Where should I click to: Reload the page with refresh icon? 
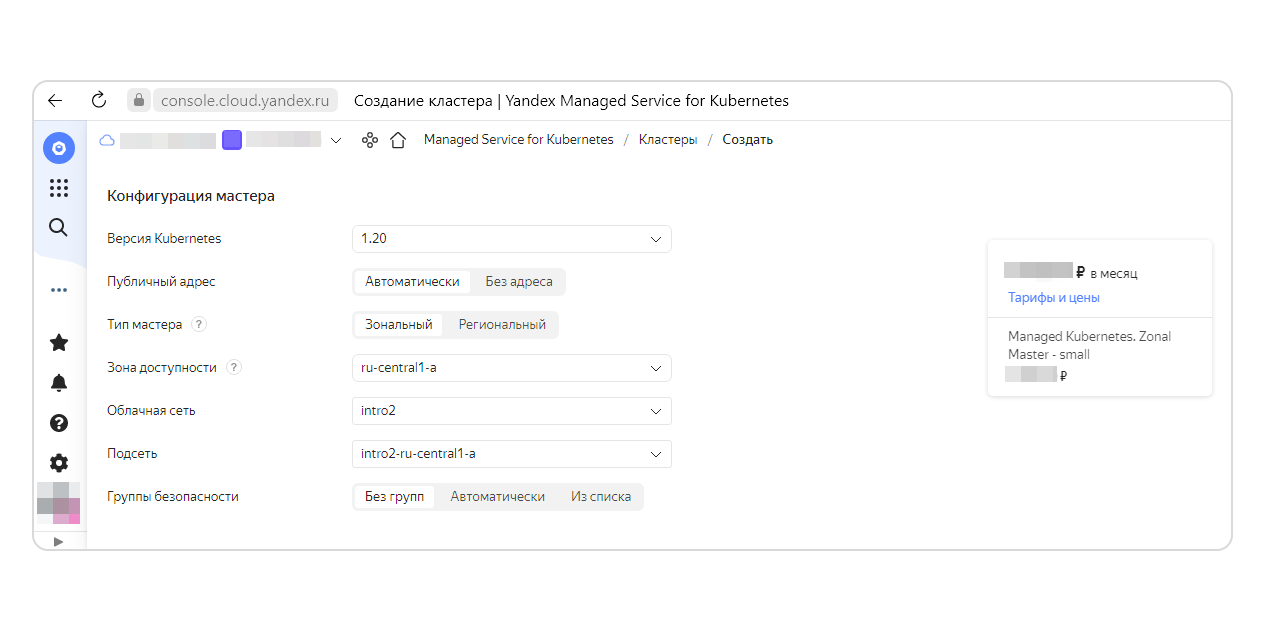[x=98, y=100]
